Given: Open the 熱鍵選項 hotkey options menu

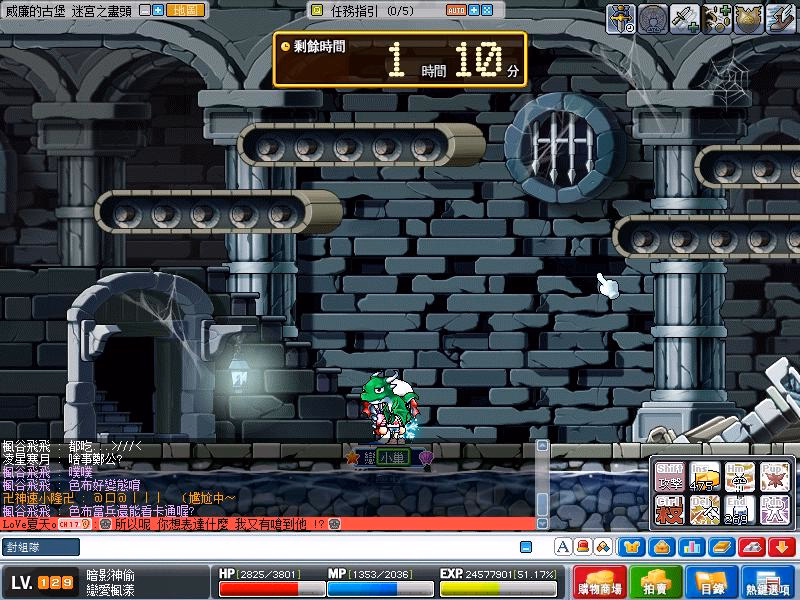Looking at the screenshot, I should pos(769,583).
